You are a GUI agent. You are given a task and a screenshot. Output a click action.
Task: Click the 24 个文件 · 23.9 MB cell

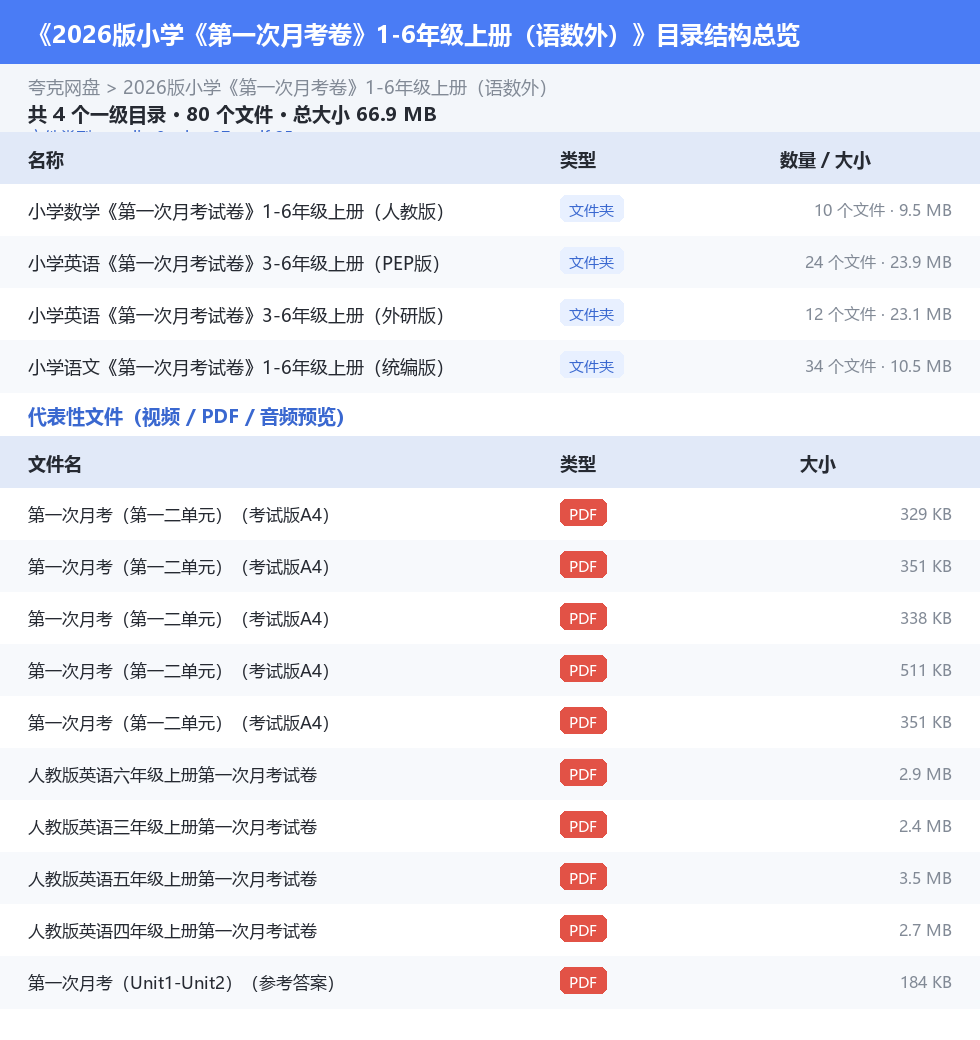tap(878, 262)
